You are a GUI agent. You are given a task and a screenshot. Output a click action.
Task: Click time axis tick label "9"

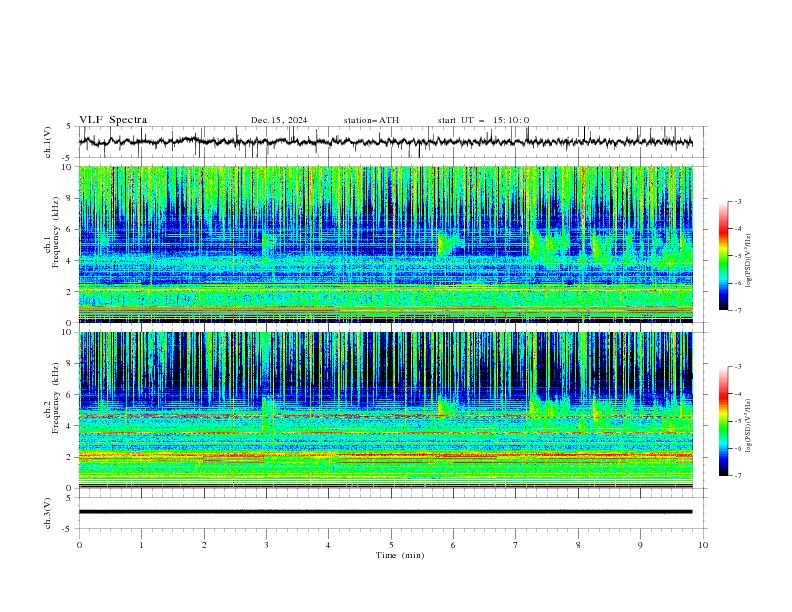pos(640,545)
